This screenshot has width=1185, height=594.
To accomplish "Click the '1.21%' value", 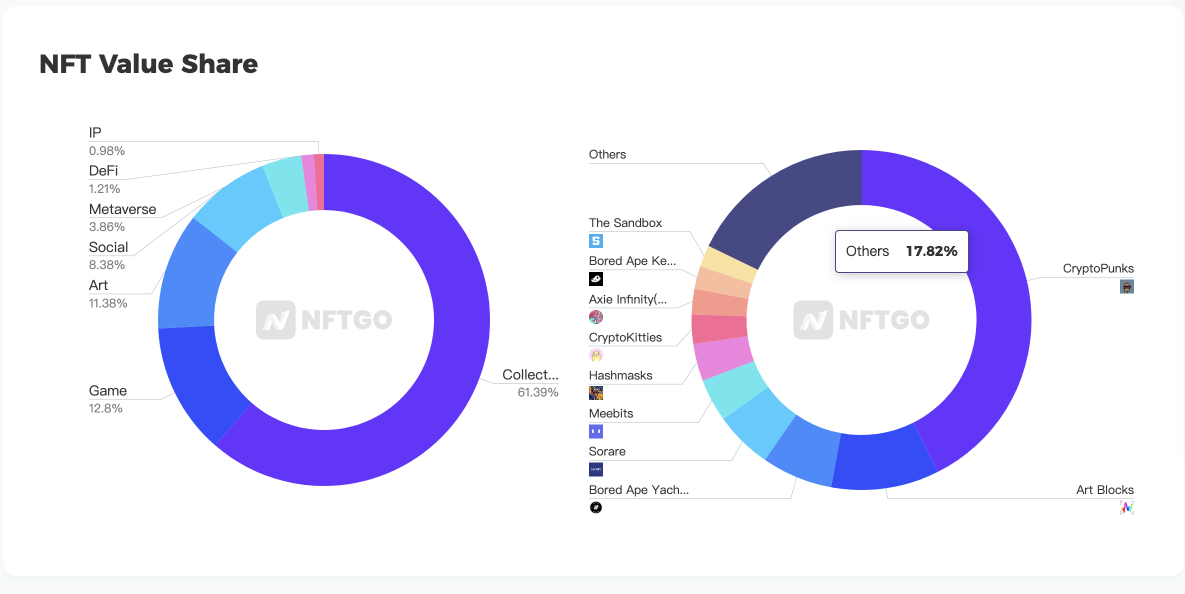I will point(104,189).
